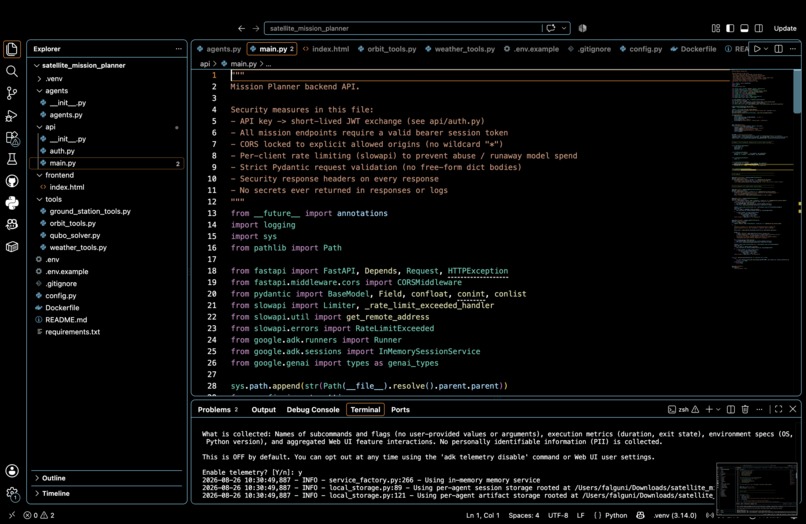Split the editor to the right

779,49
